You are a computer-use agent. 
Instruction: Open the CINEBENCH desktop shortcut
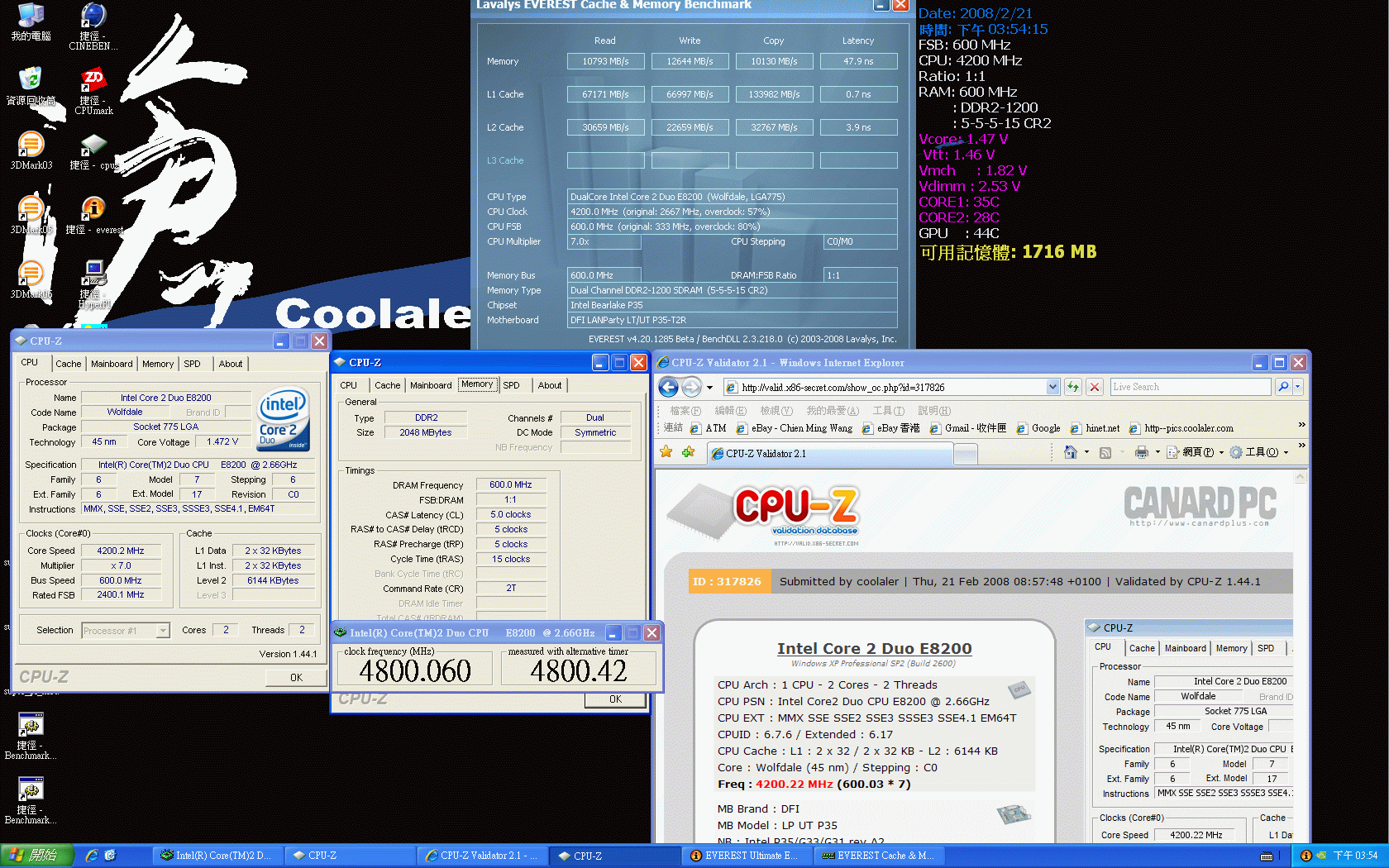click(x=93, y=17)
